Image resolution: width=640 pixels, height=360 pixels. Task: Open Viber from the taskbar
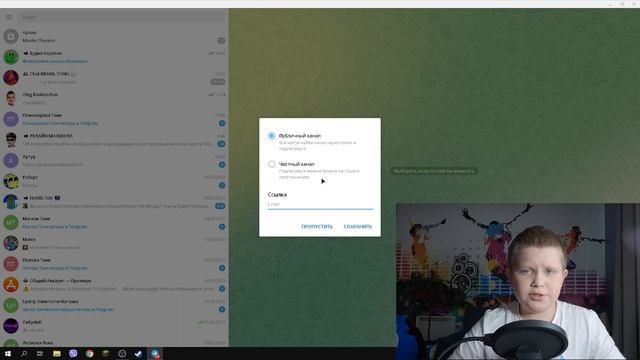point(73,353)
